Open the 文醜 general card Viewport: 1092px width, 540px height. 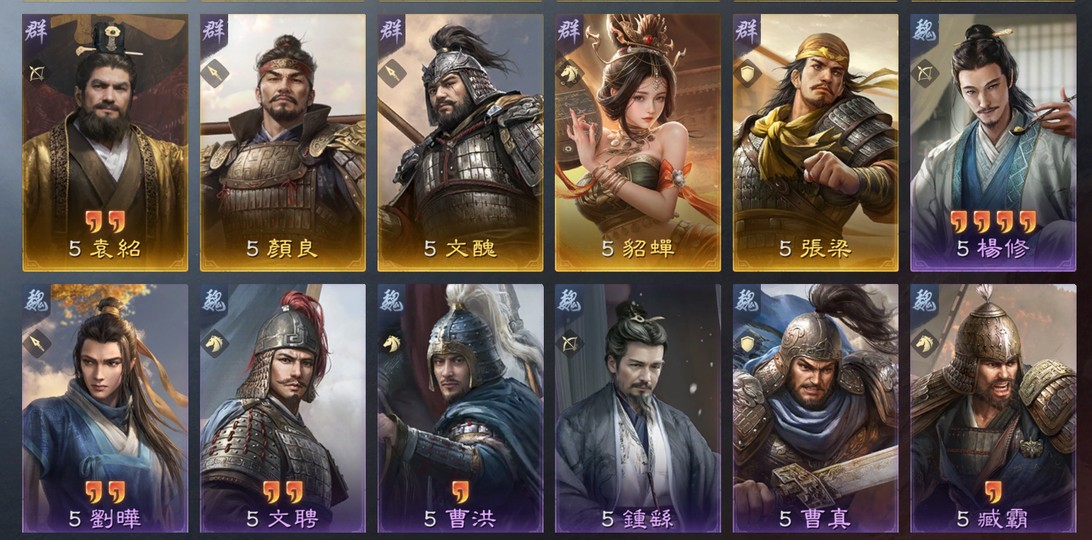click(x=460, y=143)
